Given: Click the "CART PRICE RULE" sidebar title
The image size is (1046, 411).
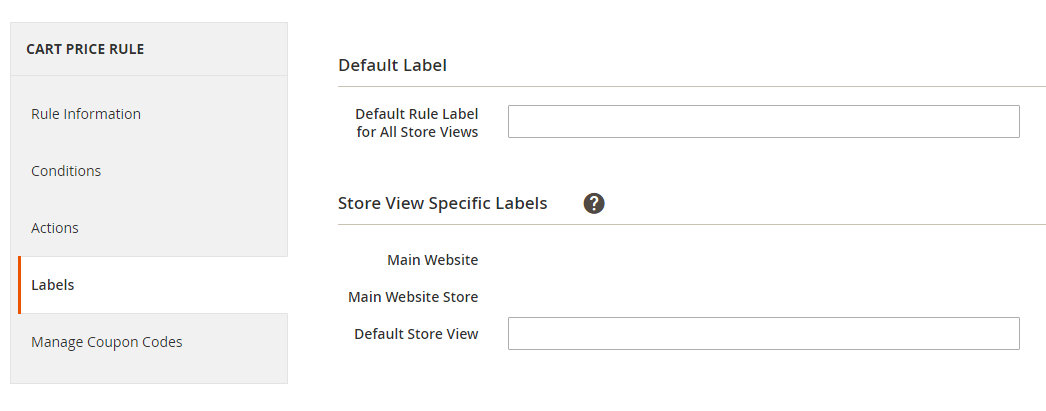Looking at the screenshot, I should point(85,49).
